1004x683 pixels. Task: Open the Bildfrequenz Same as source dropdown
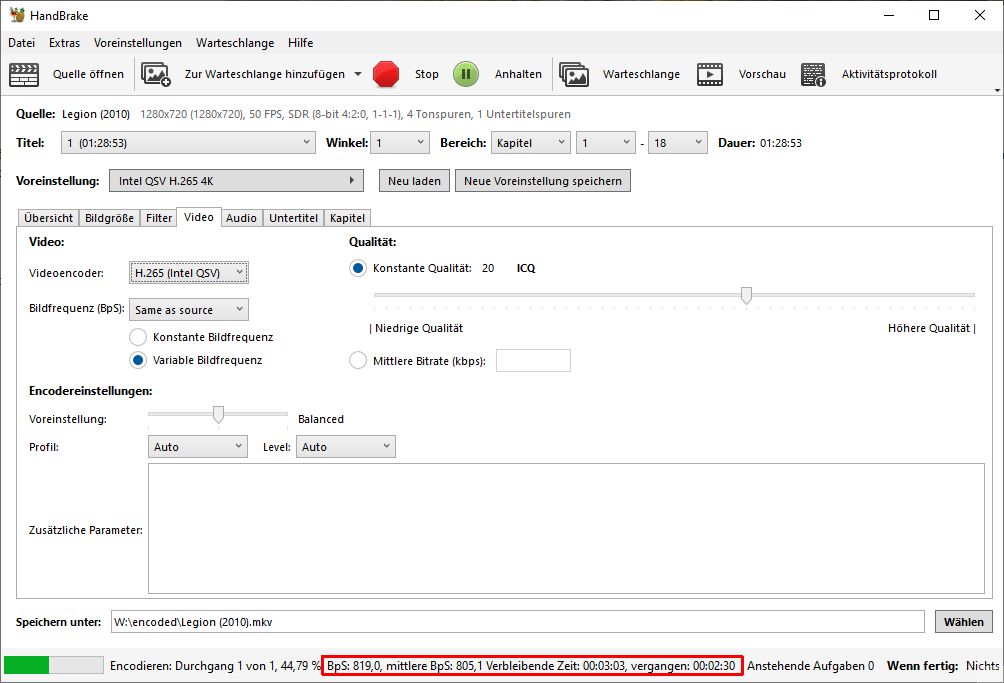(x=189, y=310)
